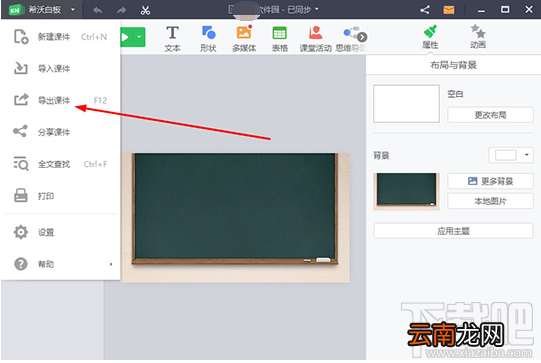Switch to the 属性 properties tab
This screenshot has width=541, height=363.
(430, 37)
